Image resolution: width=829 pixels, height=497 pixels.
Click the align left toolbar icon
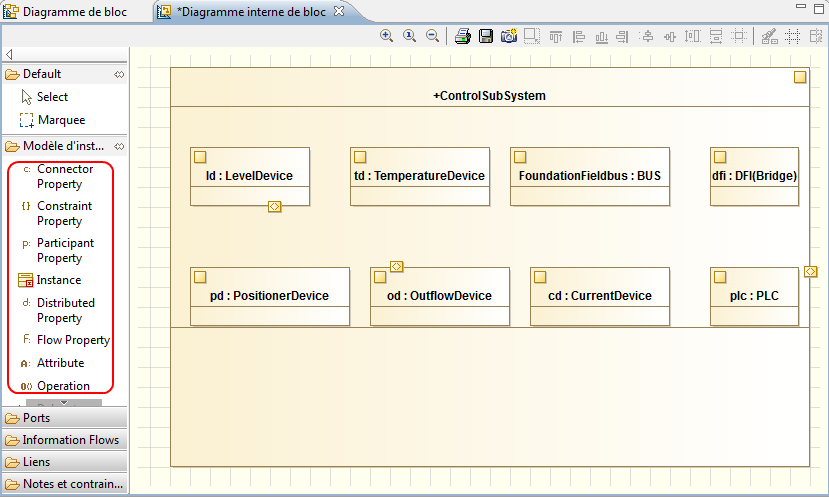click(579, 36)
